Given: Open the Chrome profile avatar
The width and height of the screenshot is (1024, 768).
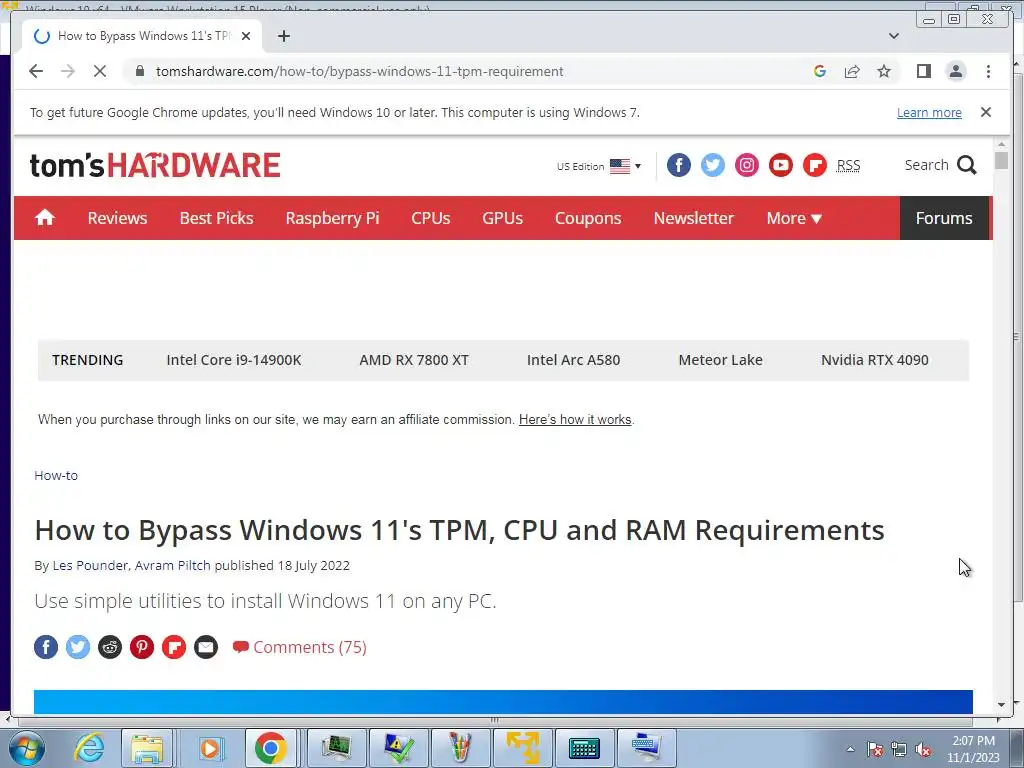Looking at the screenshot, I should 955,71.
